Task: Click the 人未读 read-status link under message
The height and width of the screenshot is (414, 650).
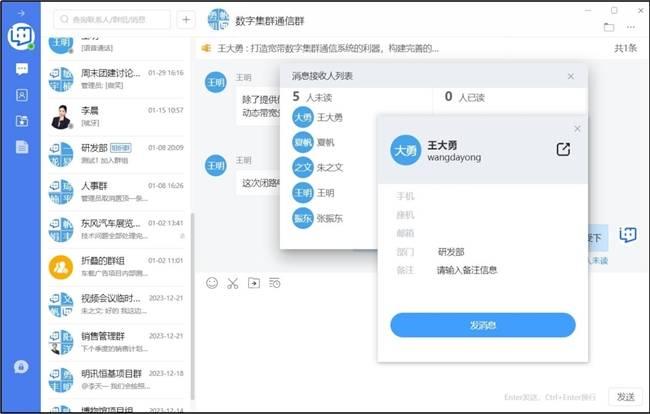Action: (598, 261)
